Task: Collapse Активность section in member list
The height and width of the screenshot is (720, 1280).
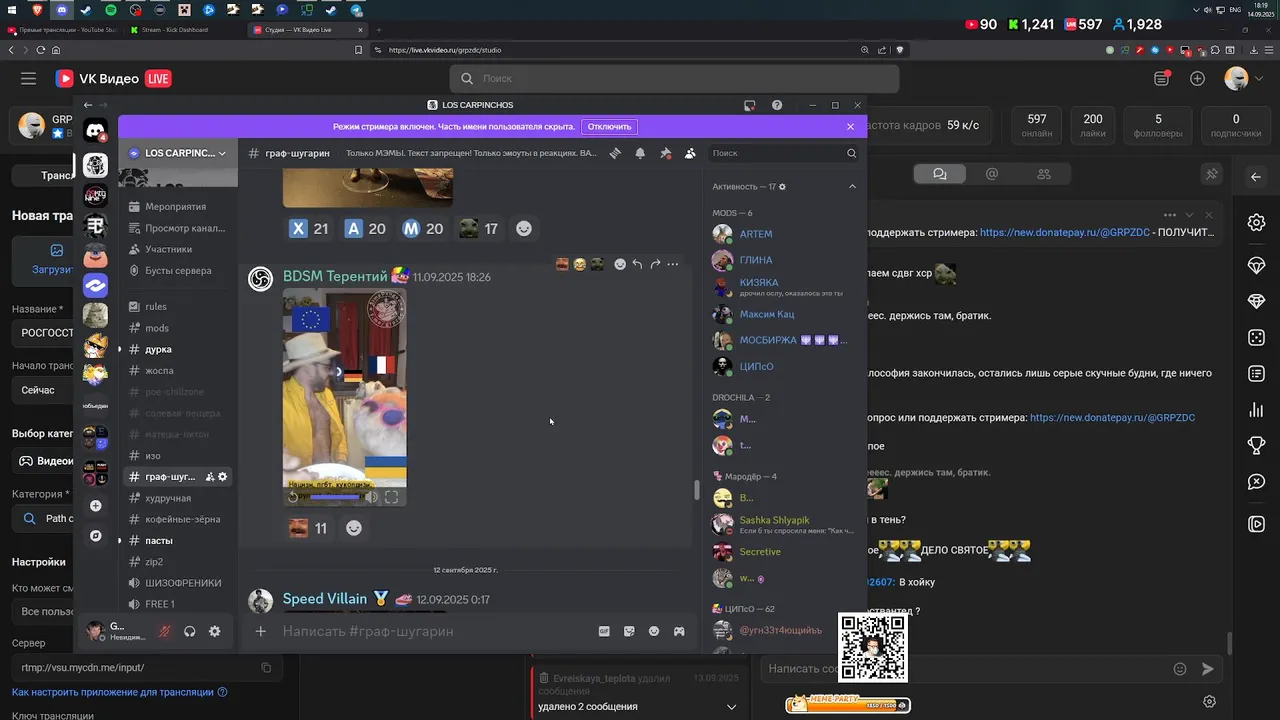Action: pos(852,186)
